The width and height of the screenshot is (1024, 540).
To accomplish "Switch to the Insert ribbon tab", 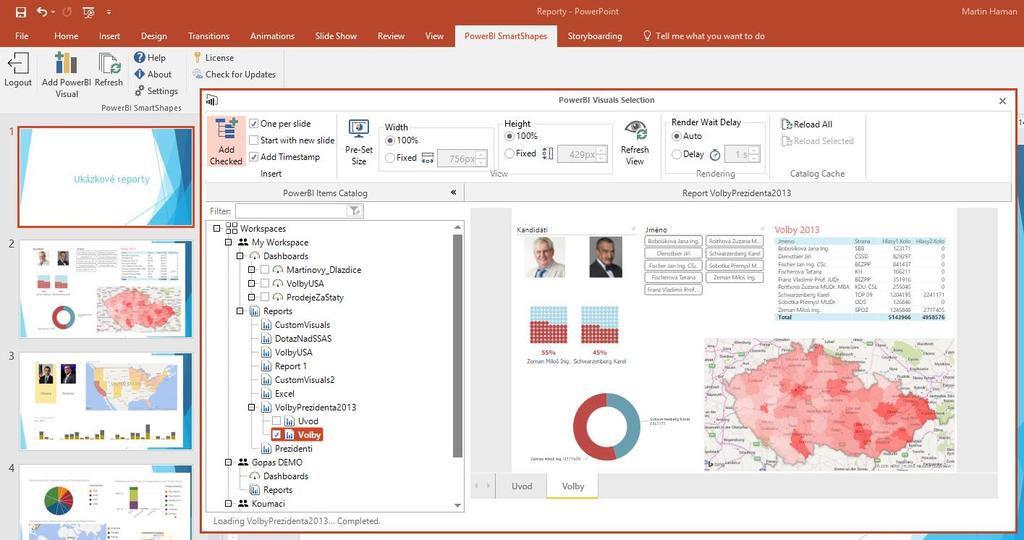I will pyautogui.click(x=110, y=36).
